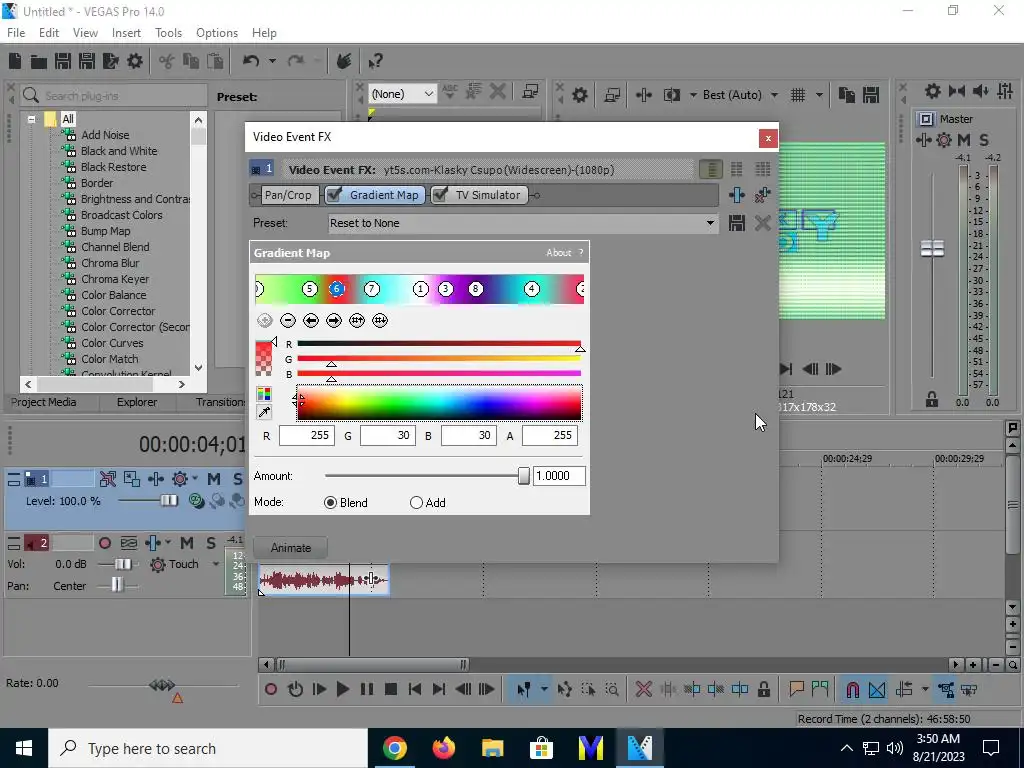Click the Master bus FX gear icon
The height and width of the screenshot is (768, 1024).
pyautogui.click(x=944, y=140)
